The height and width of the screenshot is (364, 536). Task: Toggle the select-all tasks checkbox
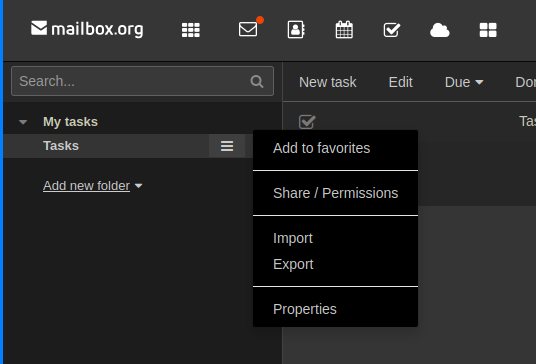(x=307, y=122)
